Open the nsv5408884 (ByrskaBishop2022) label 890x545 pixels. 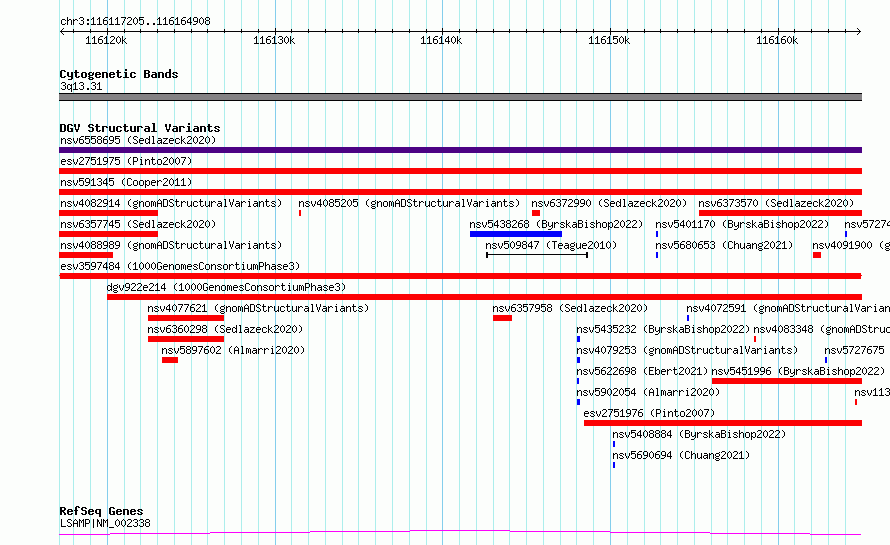tap(699, 434)
